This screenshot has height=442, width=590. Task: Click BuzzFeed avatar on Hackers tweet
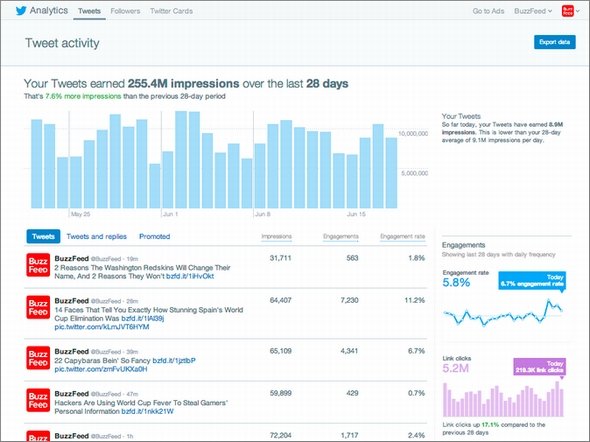38,400
